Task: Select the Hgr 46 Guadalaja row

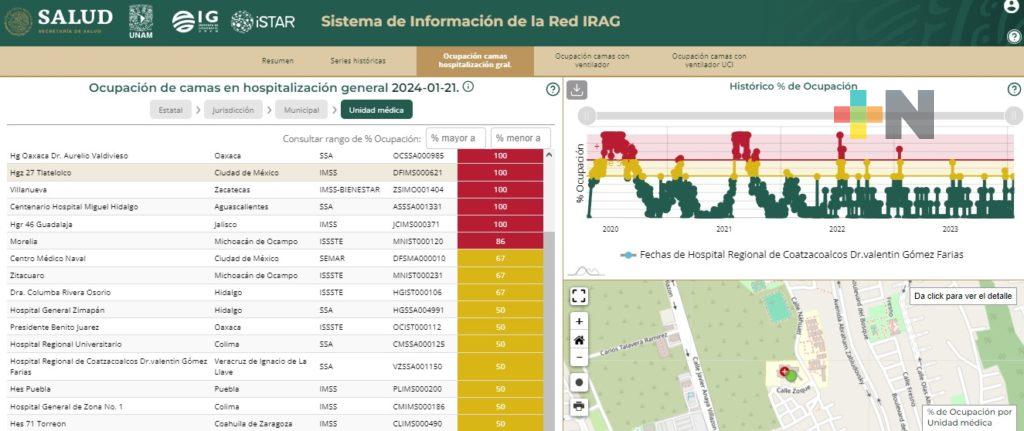Action: (276, 224)
